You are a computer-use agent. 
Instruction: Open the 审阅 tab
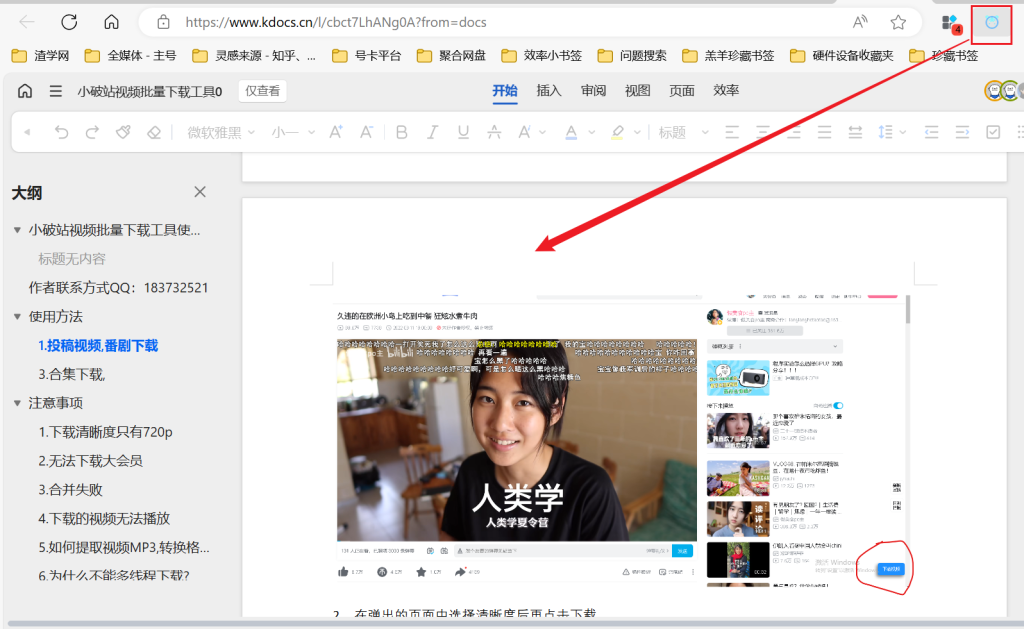point(594,91)
